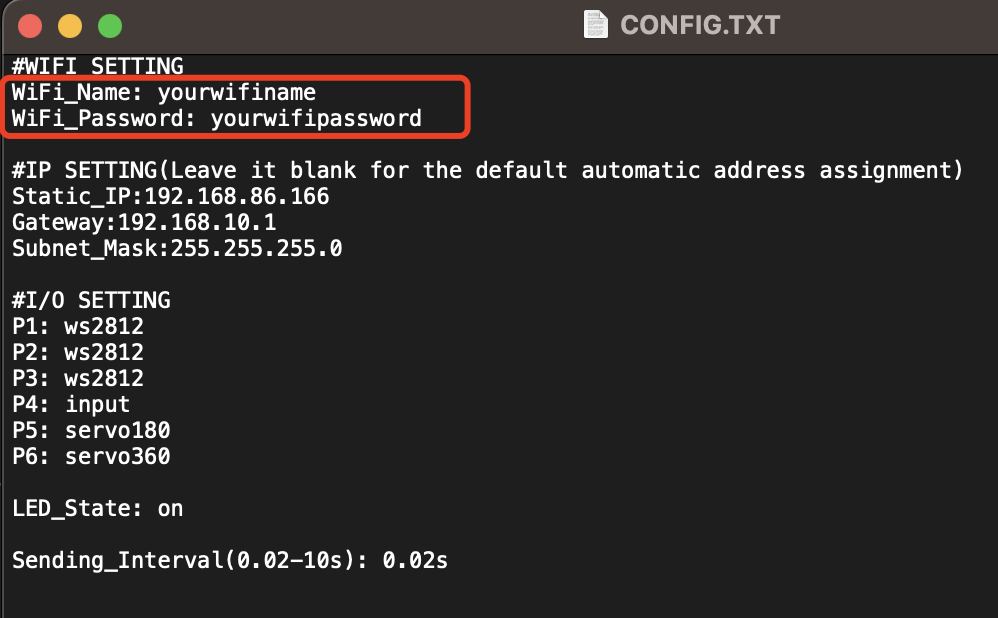Click the P4 input value
The image size is (998, 618).
pyautogui.click(x=98, y=404)
